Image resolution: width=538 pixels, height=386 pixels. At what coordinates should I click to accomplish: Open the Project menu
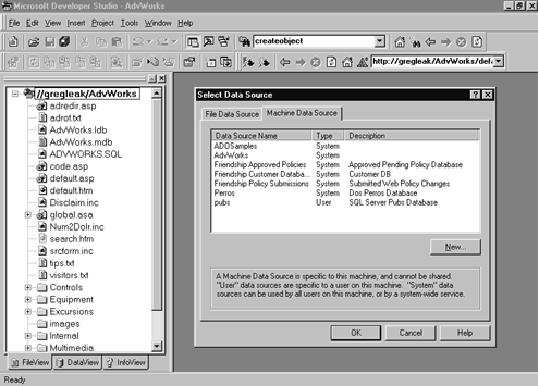[102, 23]
